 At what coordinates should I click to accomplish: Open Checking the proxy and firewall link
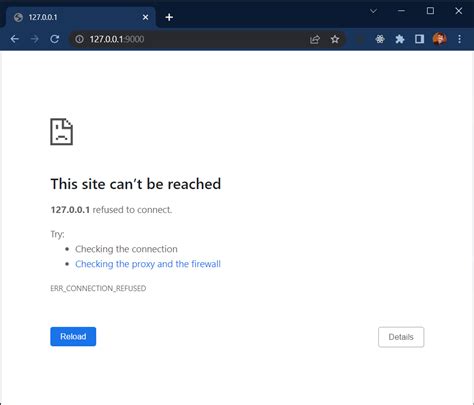coord(148,264)
